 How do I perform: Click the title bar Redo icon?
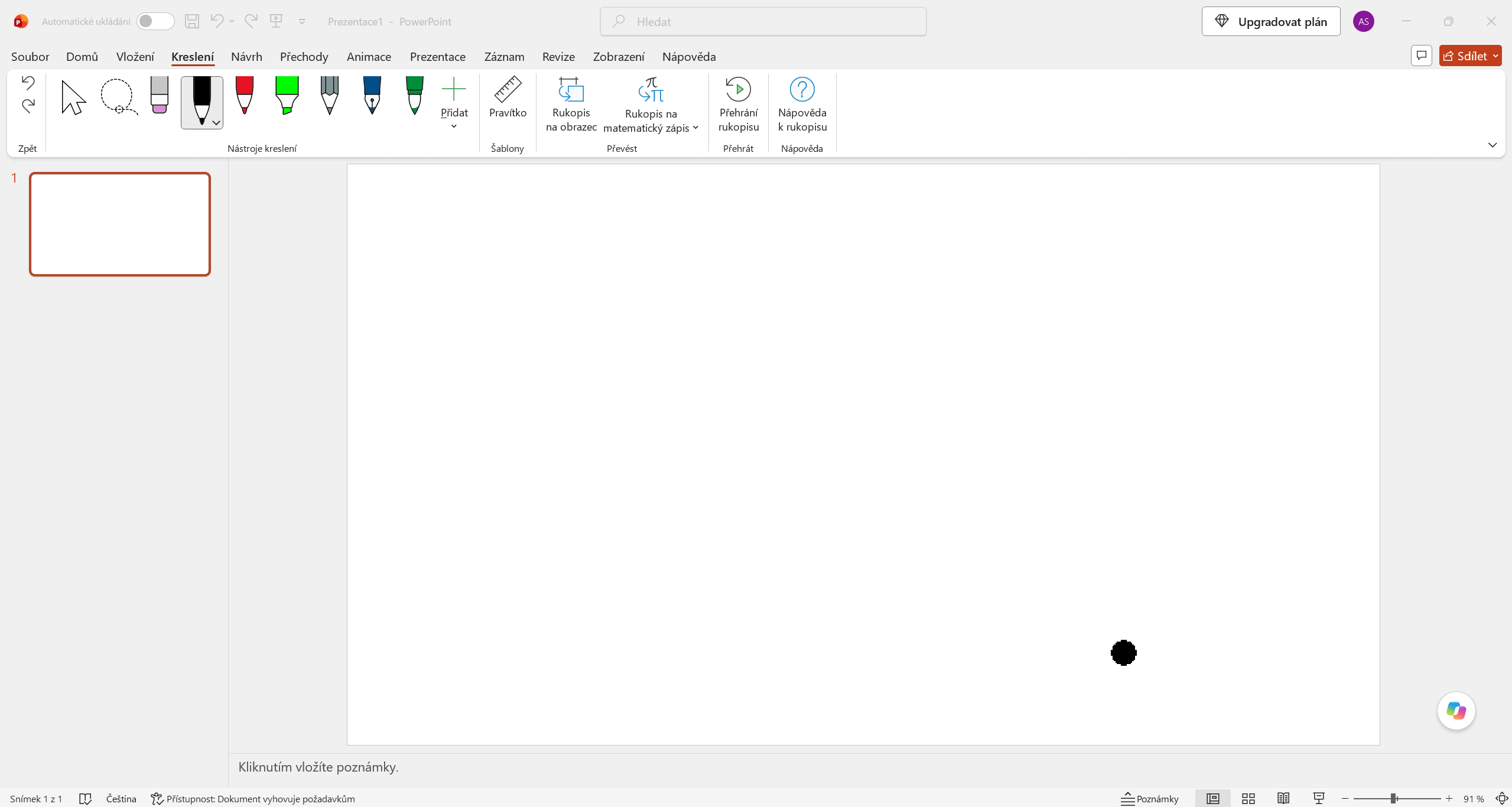(x=251, y=21)
